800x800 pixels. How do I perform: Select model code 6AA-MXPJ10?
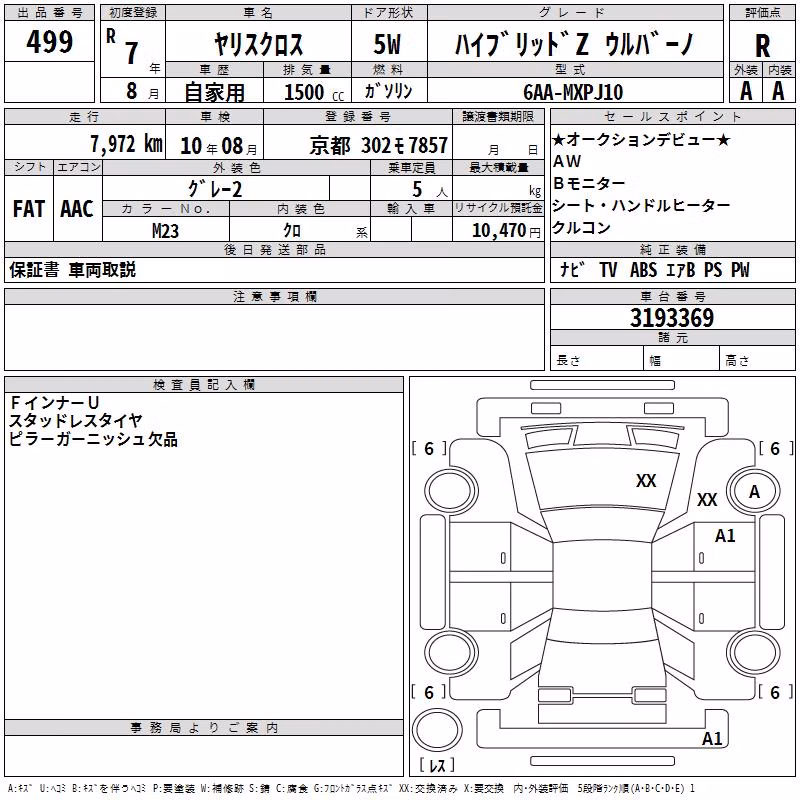coord(573,92)
